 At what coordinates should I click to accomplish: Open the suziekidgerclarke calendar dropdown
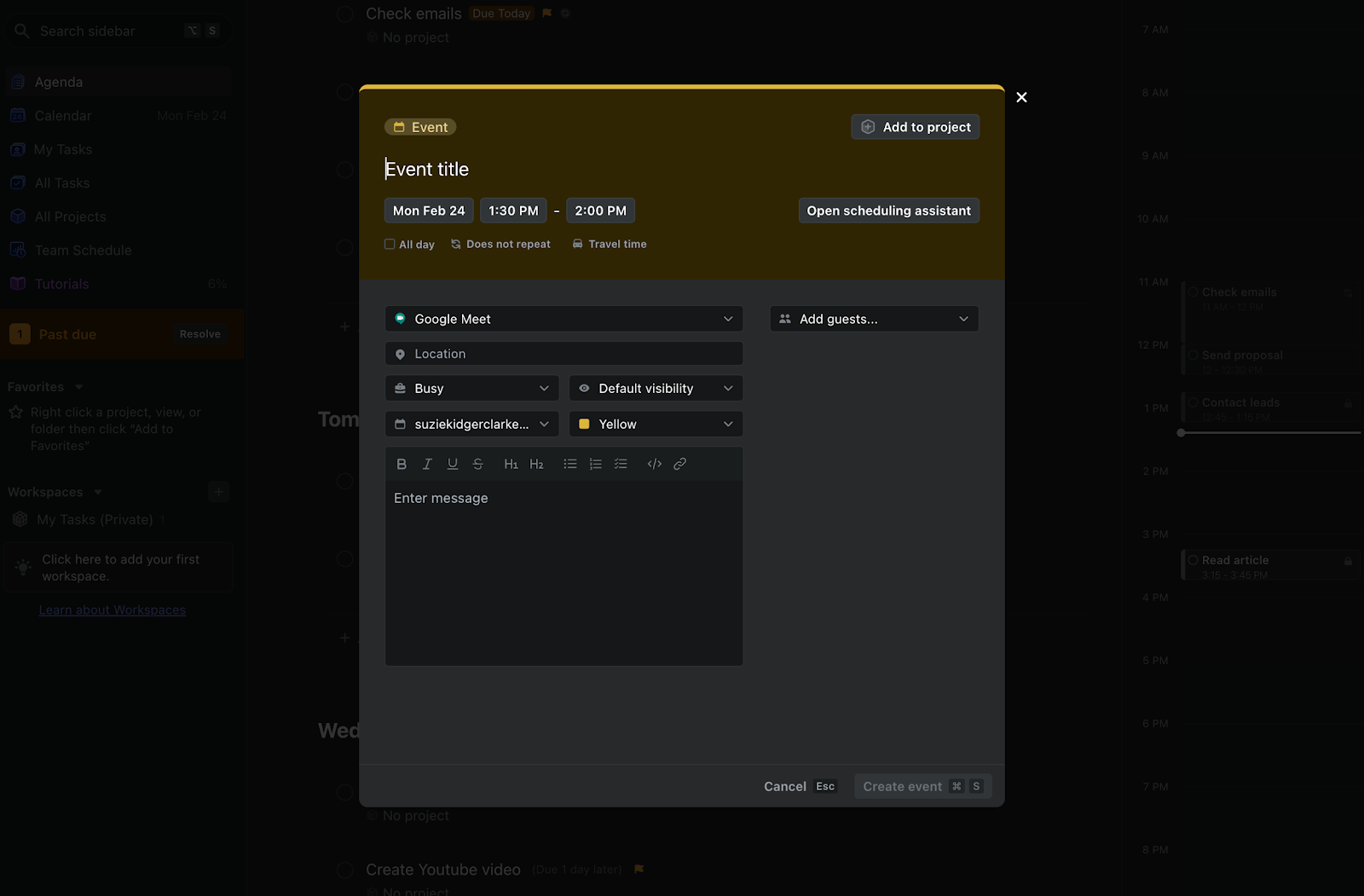pos(472,425)
